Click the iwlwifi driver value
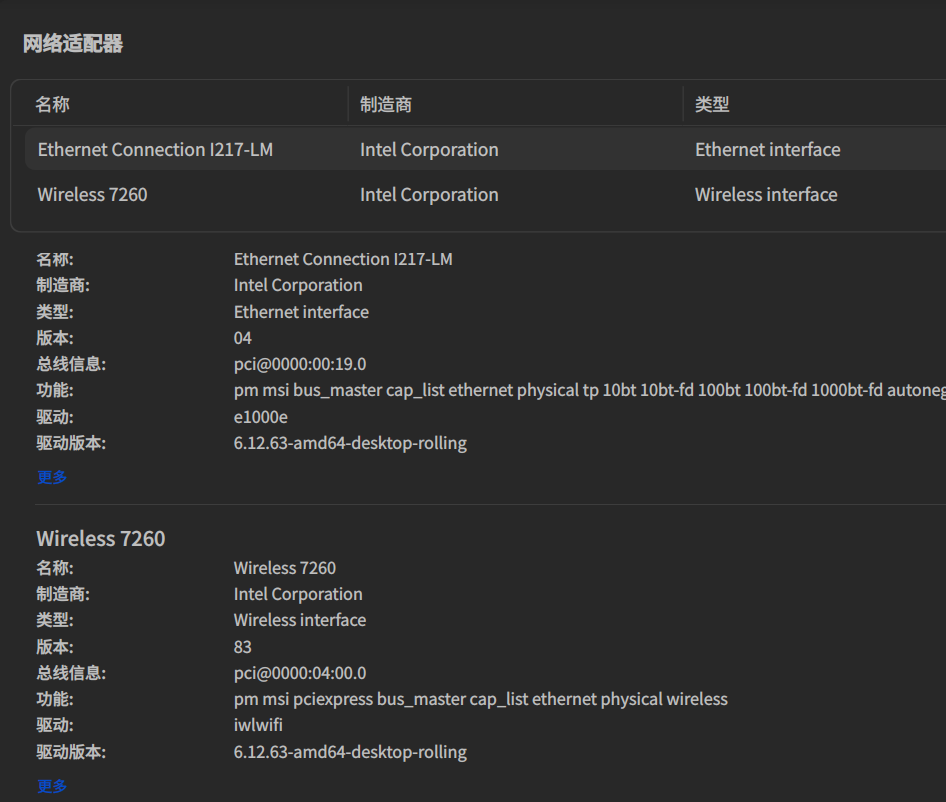Image resolution: width=946 pixels, height=802 pixels. (x=258, y=725)
